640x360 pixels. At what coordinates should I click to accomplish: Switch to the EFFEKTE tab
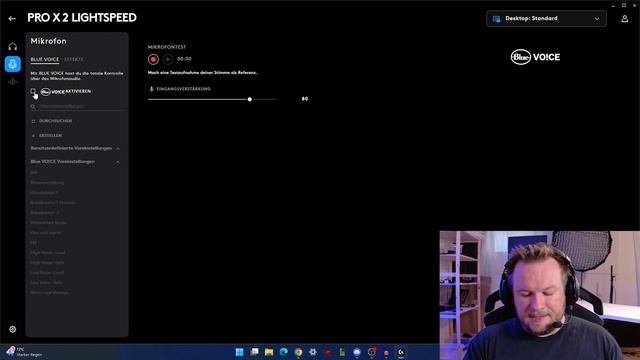point(74,60)
